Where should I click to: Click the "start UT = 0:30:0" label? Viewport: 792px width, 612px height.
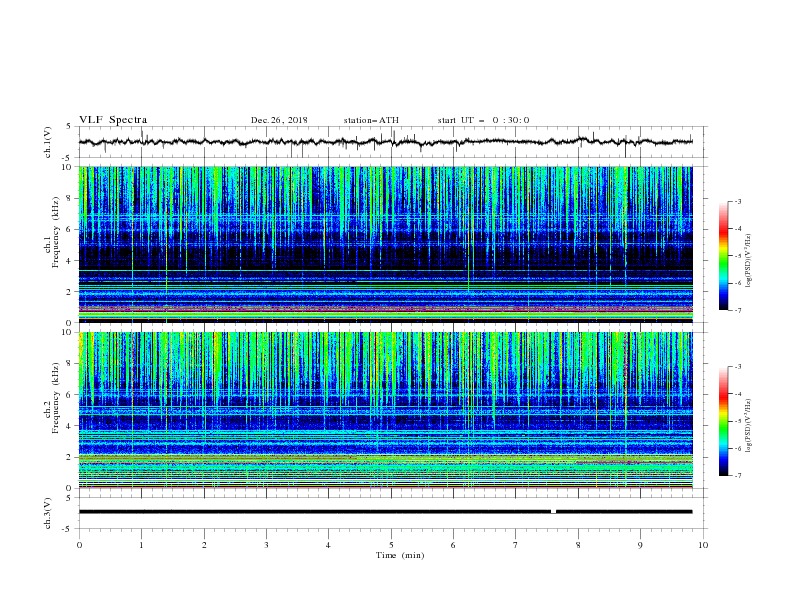point(483,120)
